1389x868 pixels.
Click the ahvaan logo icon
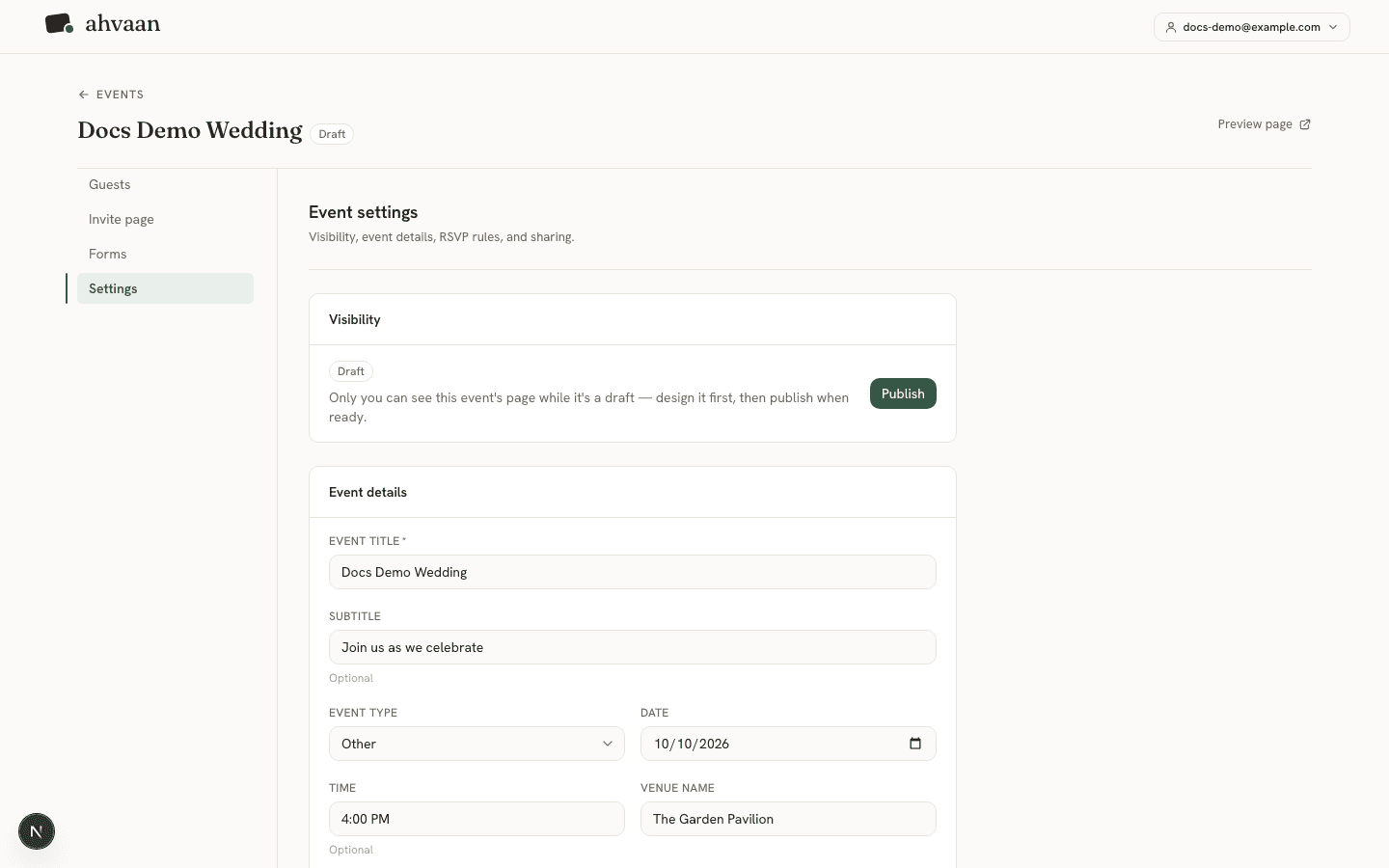[x=59, y=24]
